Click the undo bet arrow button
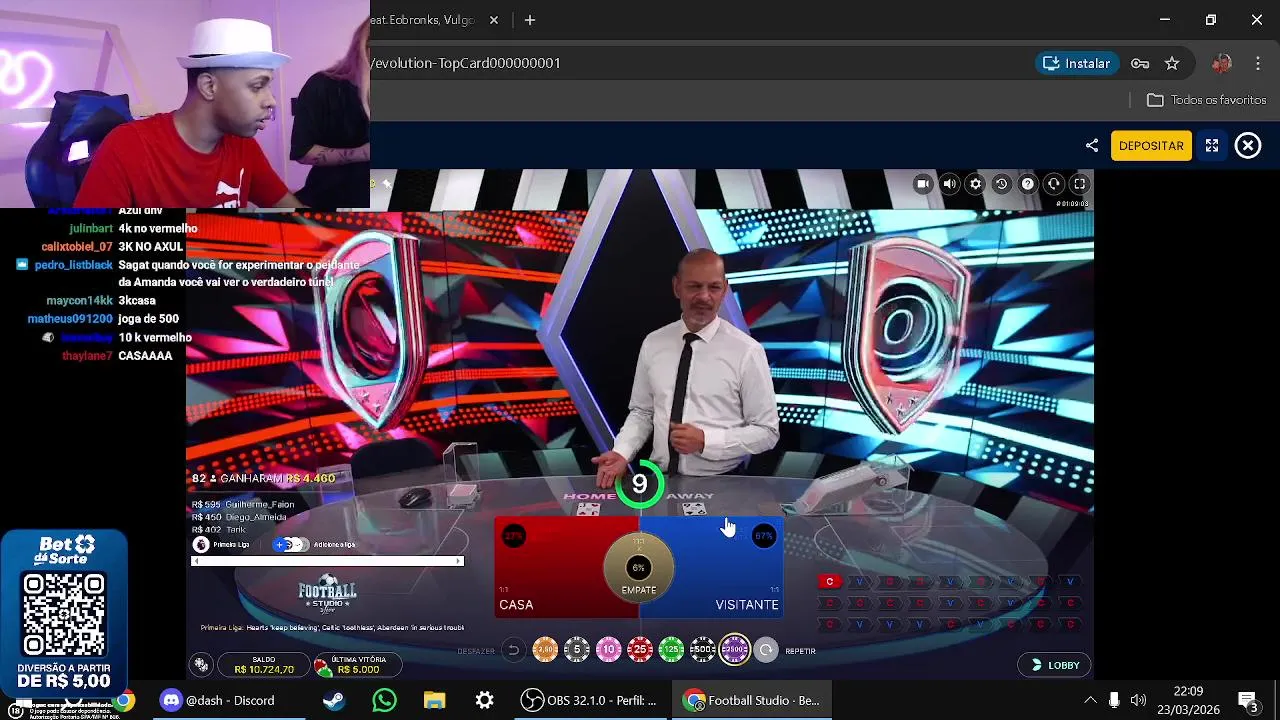 [x=513, y=651]
